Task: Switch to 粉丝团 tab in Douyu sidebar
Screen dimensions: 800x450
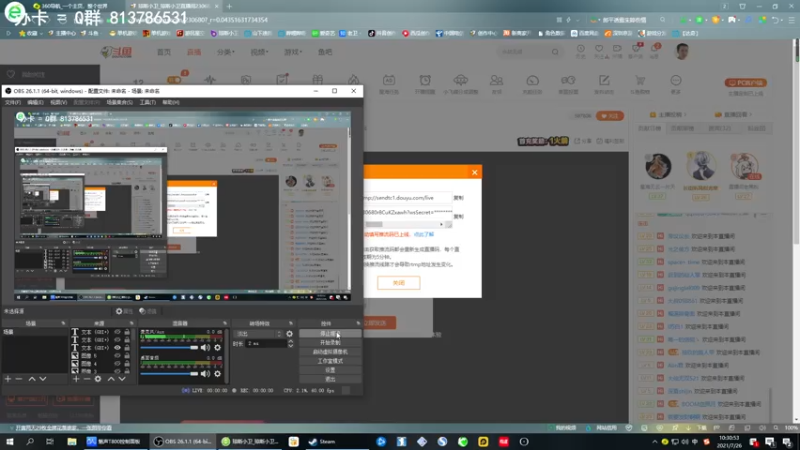Action: (x=756, y=129)
